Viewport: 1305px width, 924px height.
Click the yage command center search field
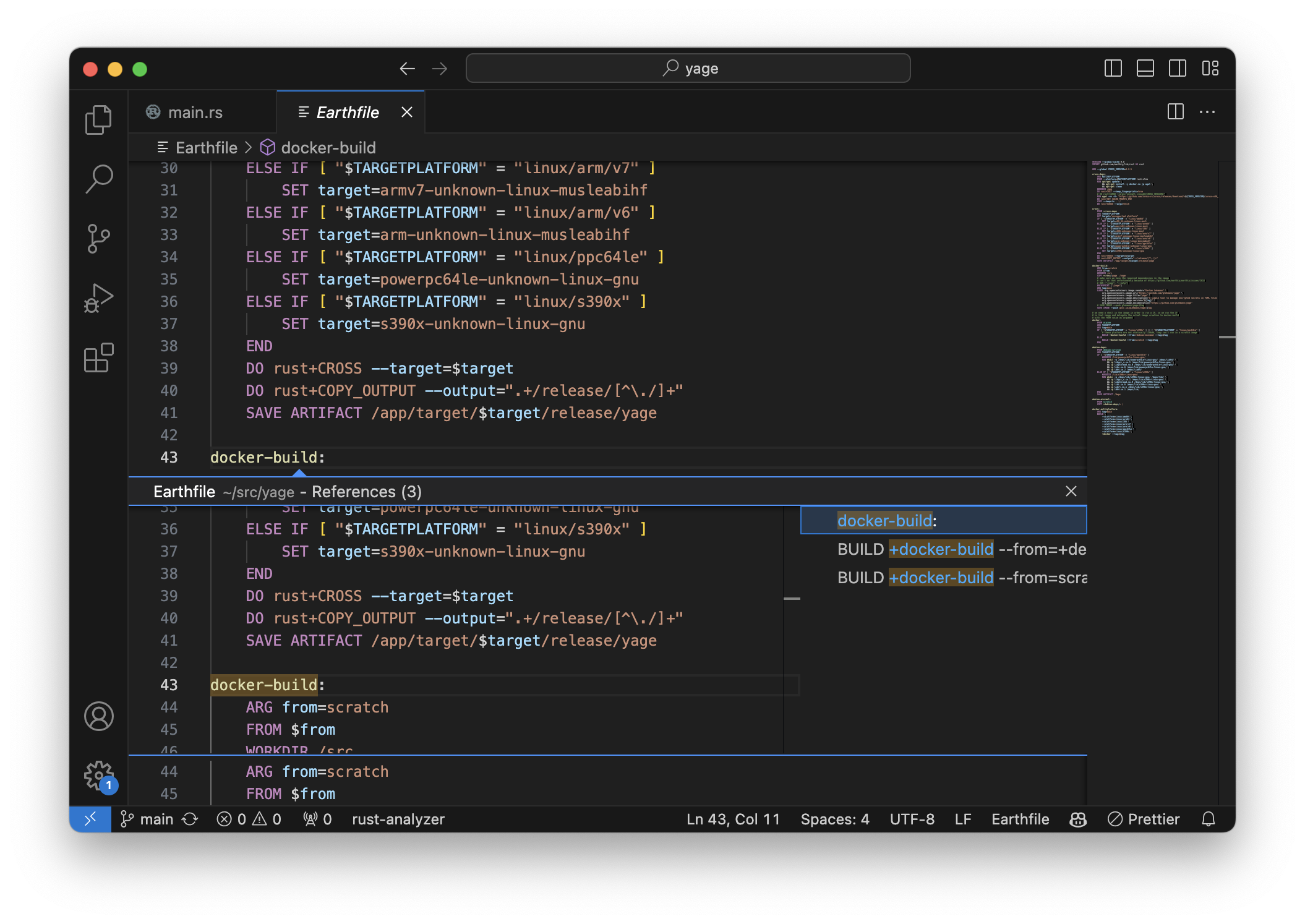(x=688, y=68)
